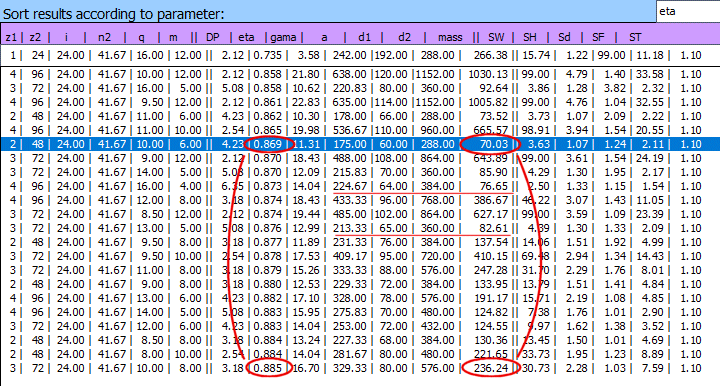720x386 pixels.
Task: Select the row with a value 224.67
Action: [x=360, y=186]
